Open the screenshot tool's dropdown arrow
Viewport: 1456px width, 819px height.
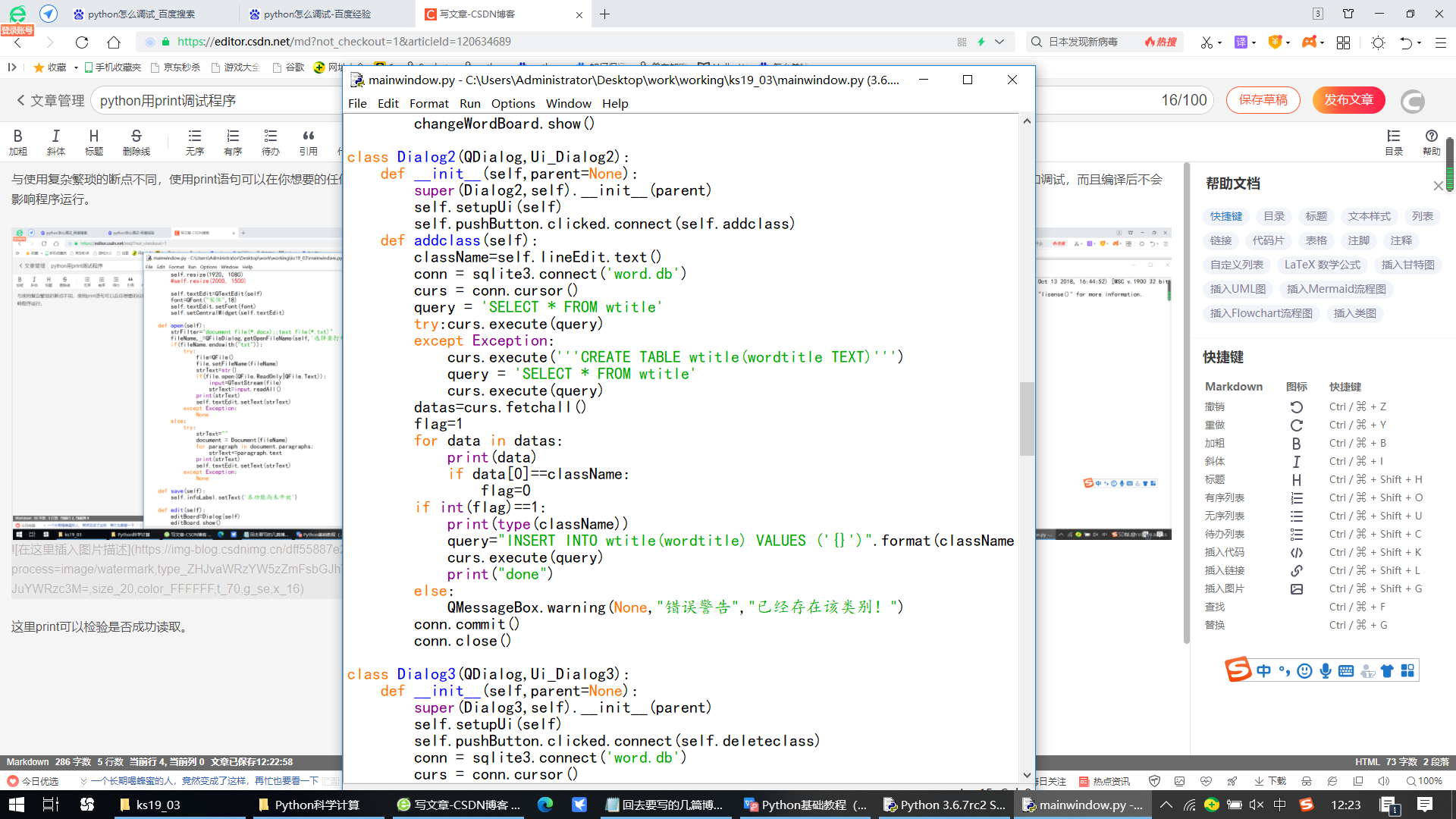1219,42
